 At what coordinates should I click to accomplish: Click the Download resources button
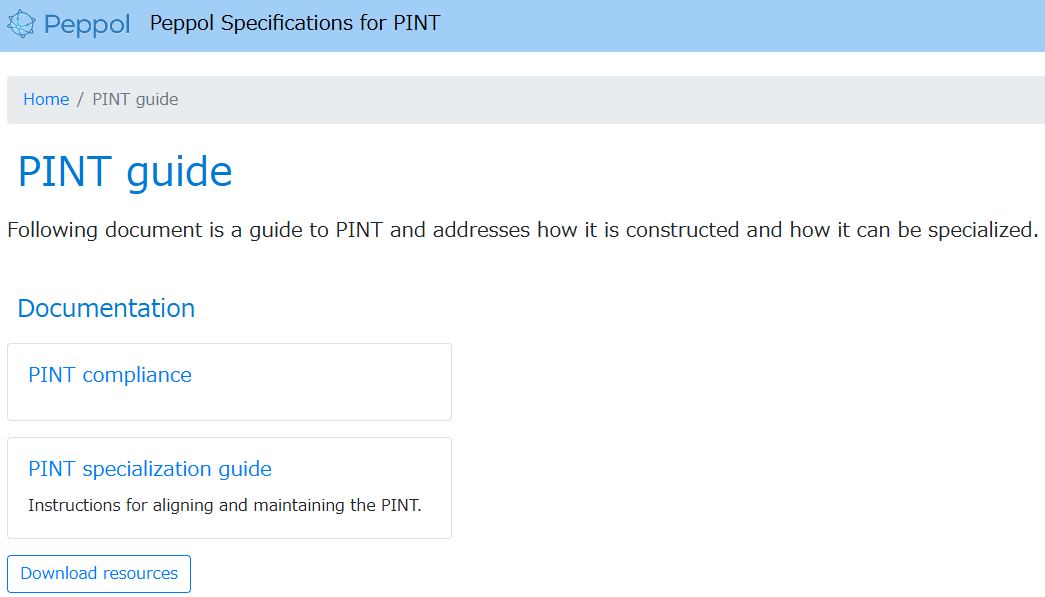click(99, 574)
